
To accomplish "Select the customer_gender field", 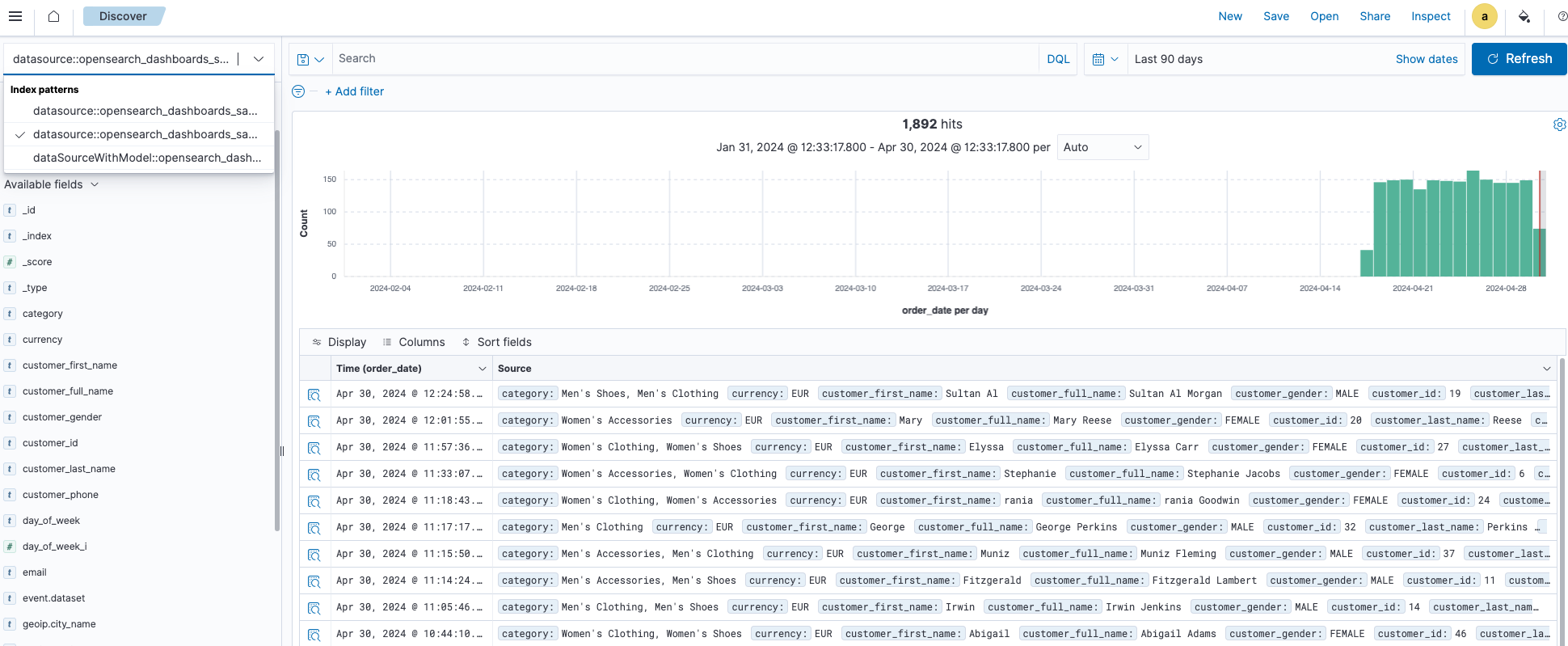I will click(62, 417).
